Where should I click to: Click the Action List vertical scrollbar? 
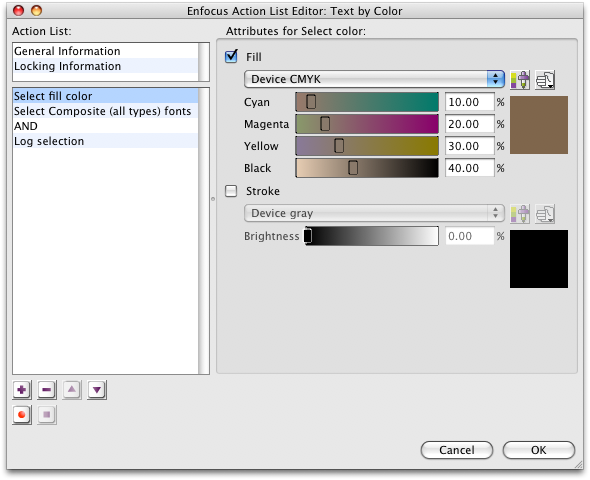(204, 231)
